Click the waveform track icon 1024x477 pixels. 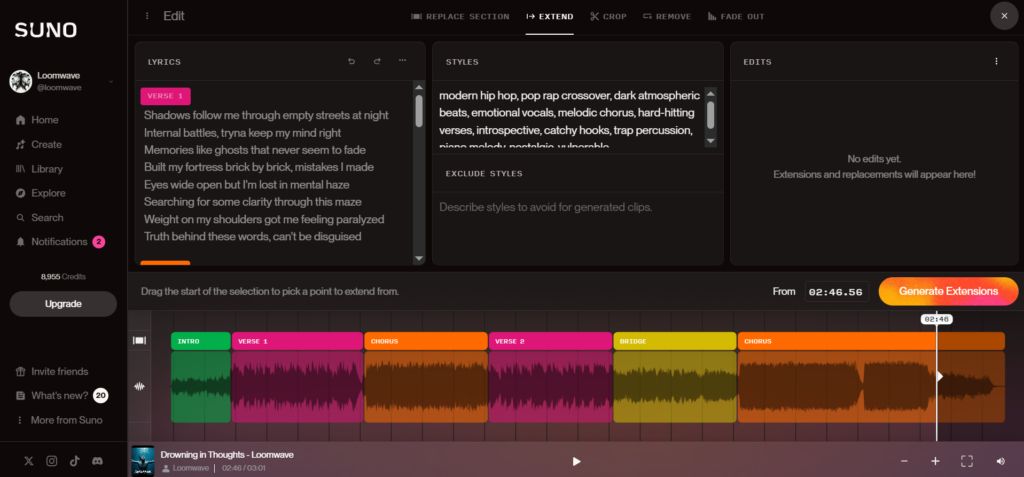pos(139,386)
